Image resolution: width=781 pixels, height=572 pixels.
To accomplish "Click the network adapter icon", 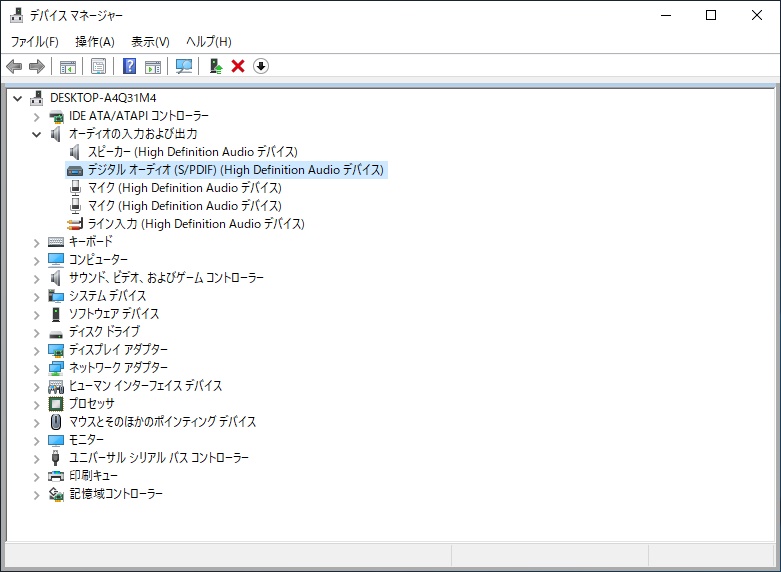I will click(x=56, y=368).
